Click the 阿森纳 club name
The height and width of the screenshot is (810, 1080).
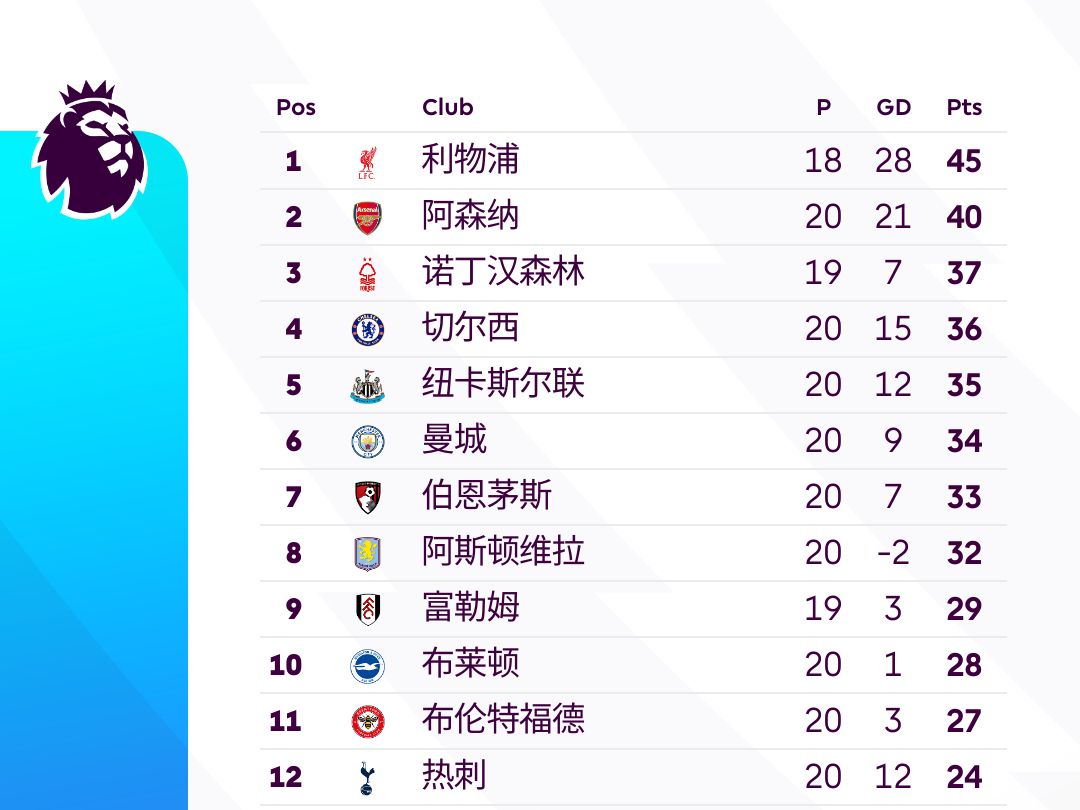pos(470,216)
